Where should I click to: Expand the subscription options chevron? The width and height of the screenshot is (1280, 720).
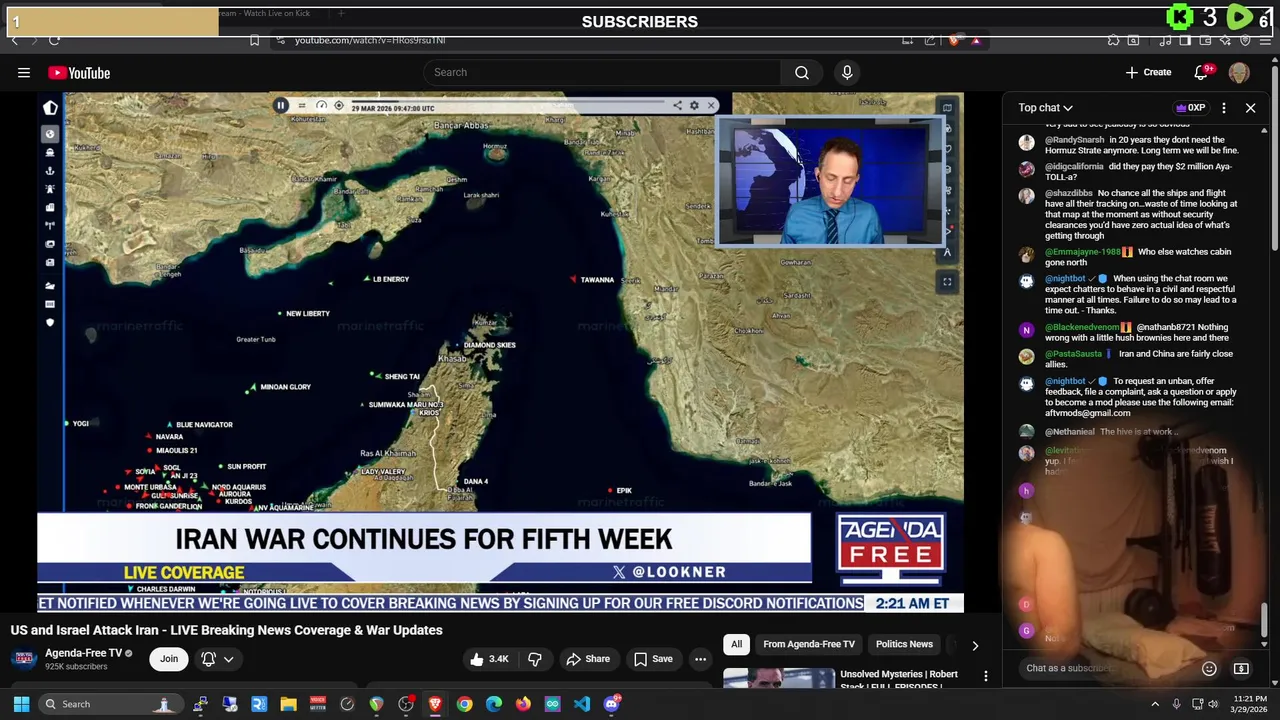228,659
